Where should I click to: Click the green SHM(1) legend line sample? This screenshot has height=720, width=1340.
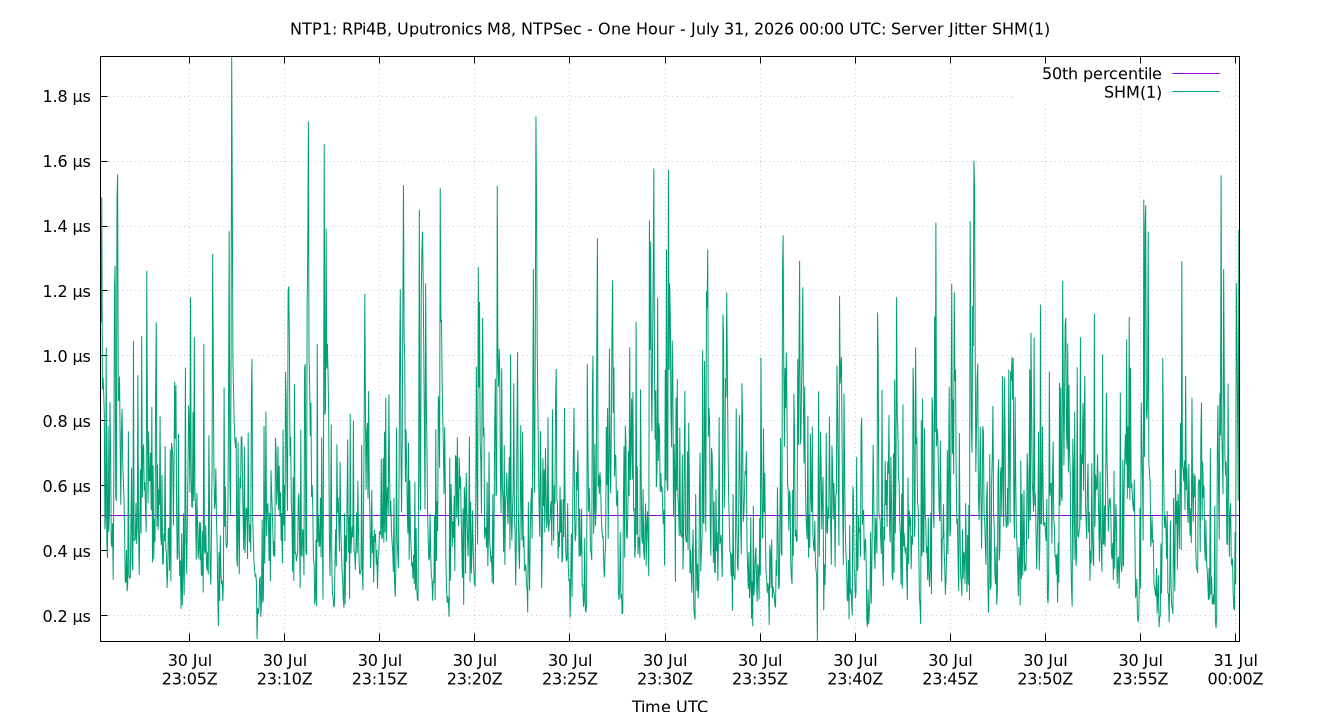(x=1196, y=92)
